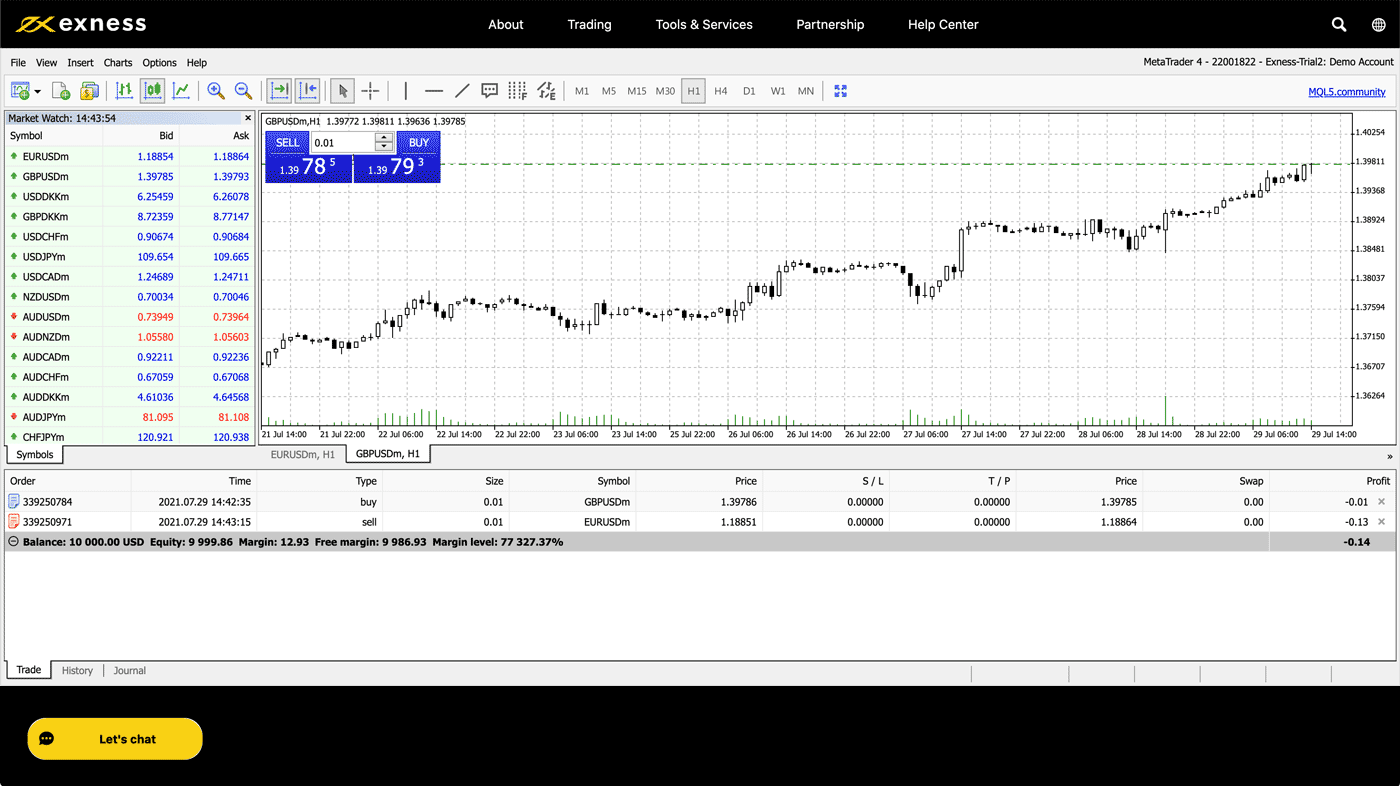The image size is (1400, 786).
Task: Increase lot volume with up stepper arrow
Action: tap(384, 137)
